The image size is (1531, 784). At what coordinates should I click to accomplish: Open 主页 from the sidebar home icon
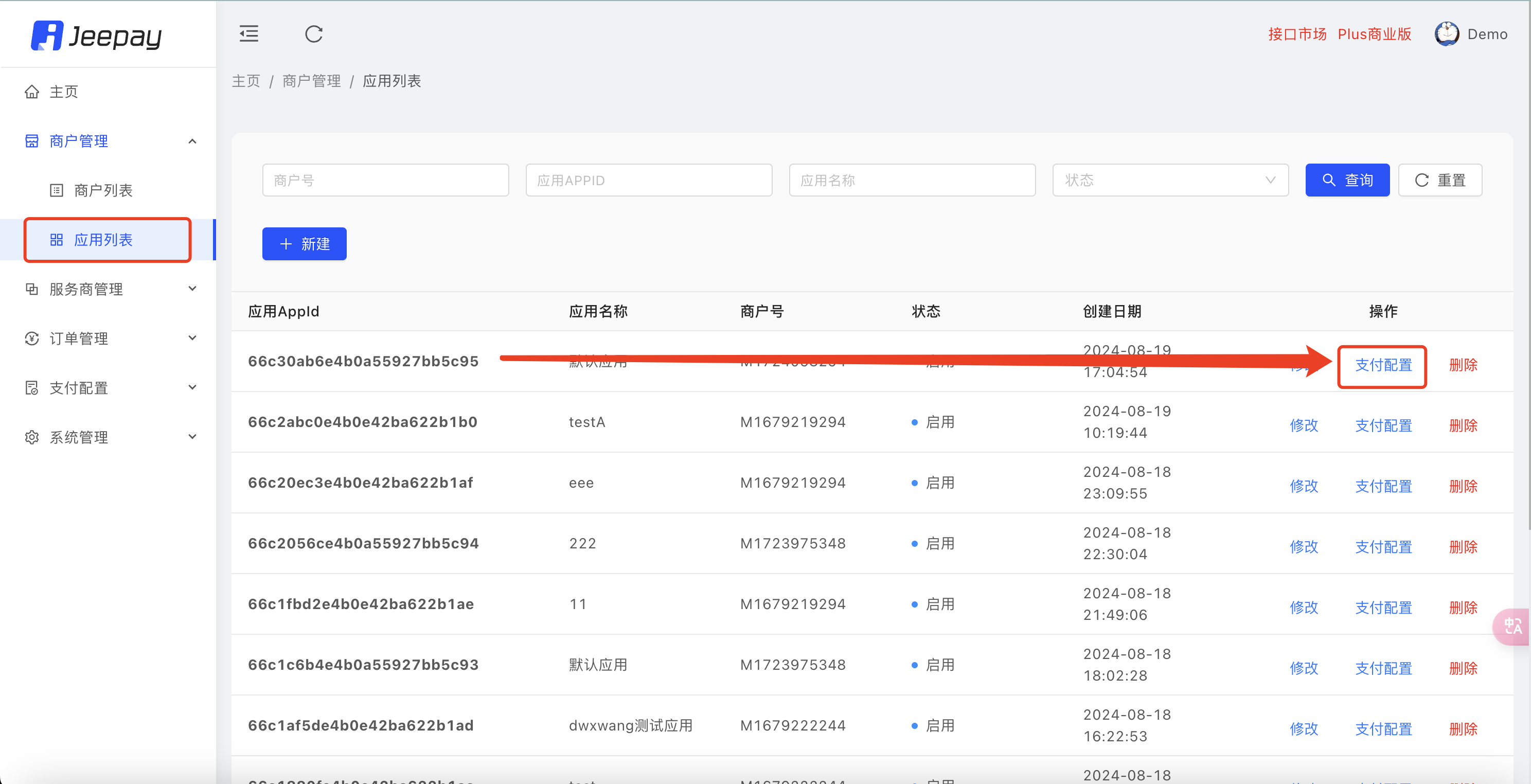[x=32, y=92]
